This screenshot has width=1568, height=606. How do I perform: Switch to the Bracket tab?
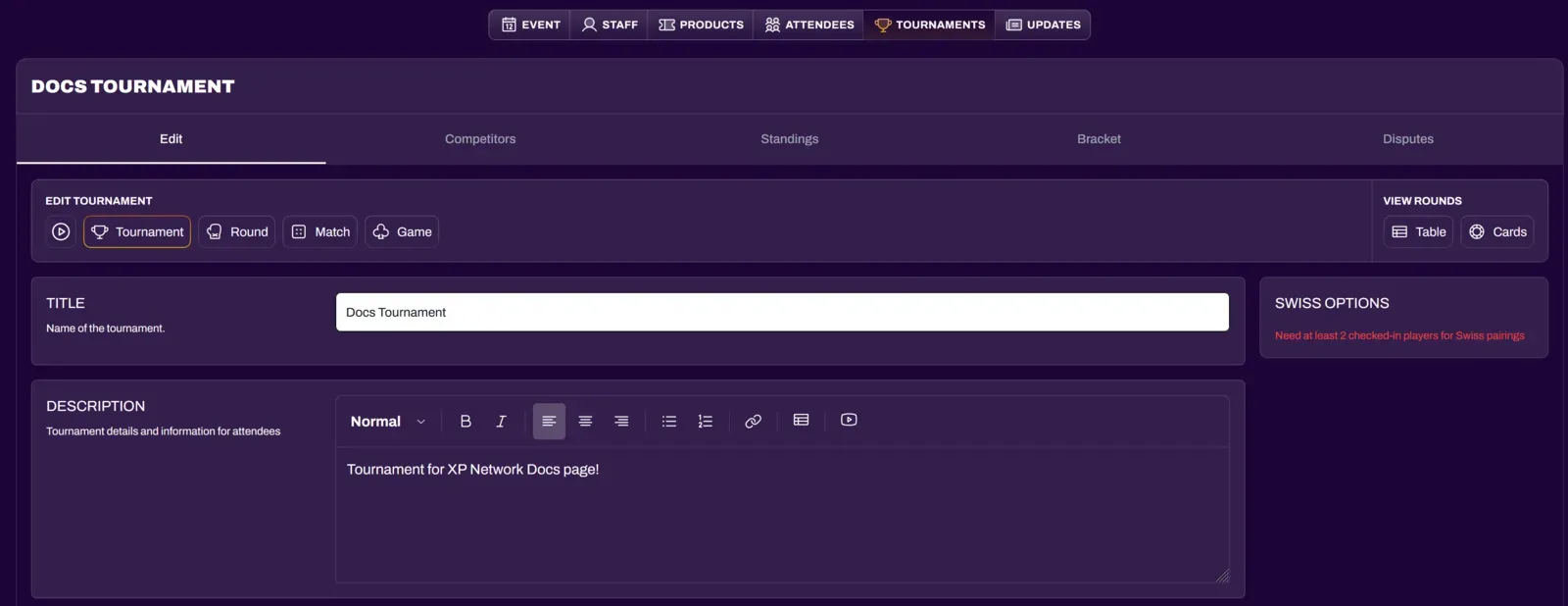click(x=1099, y=139)
